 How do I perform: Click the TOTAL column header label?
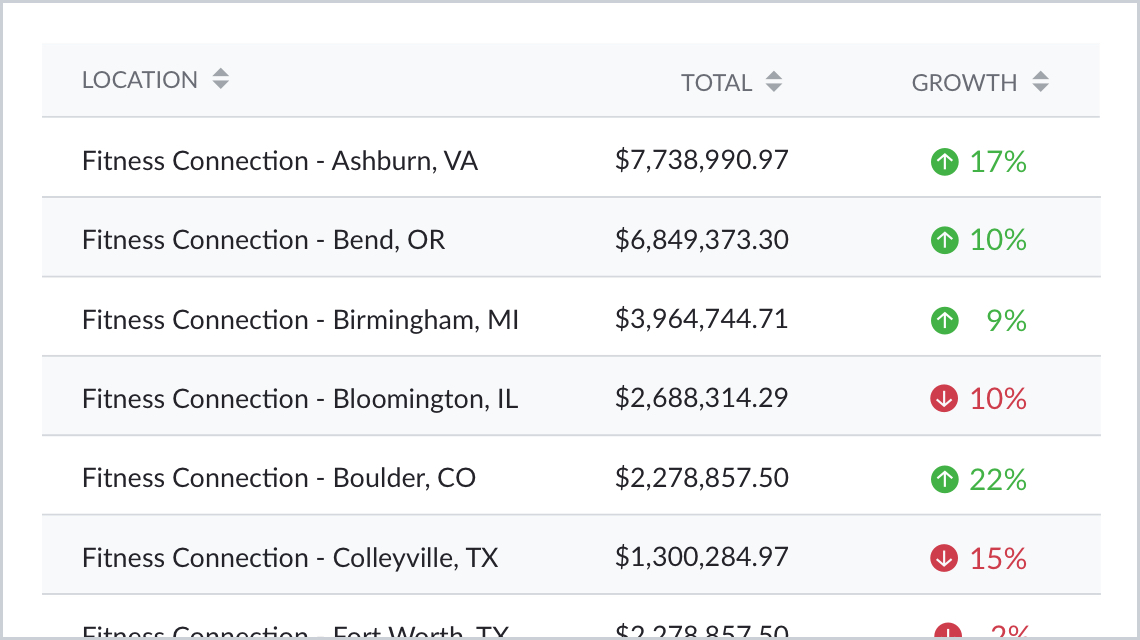(716, 83)
